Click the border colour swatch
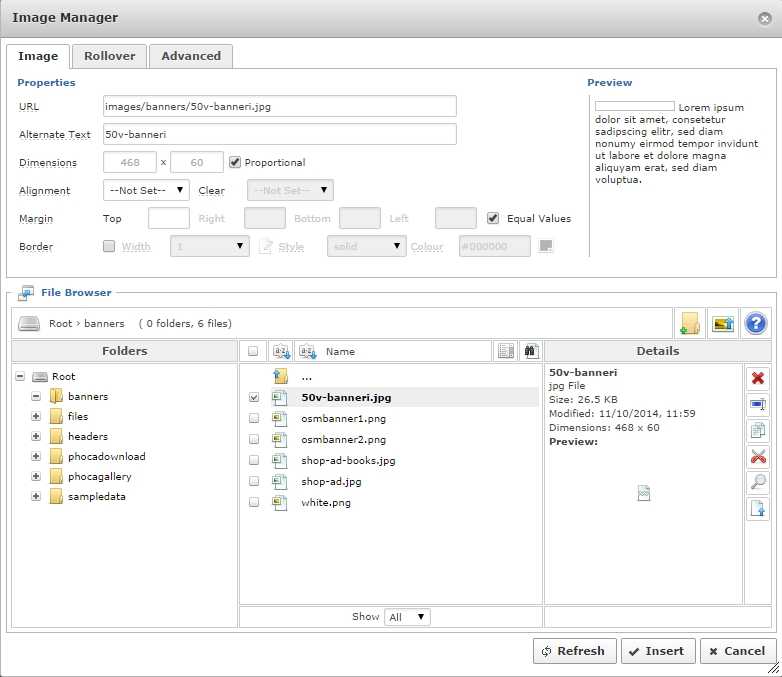 point(545,246)
